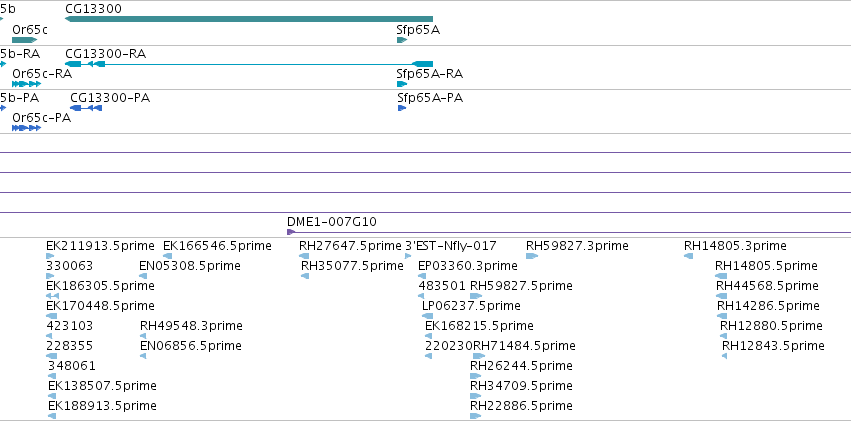Click the 423103 feature label
Screen dimensions: 851x421
[69, 326]
